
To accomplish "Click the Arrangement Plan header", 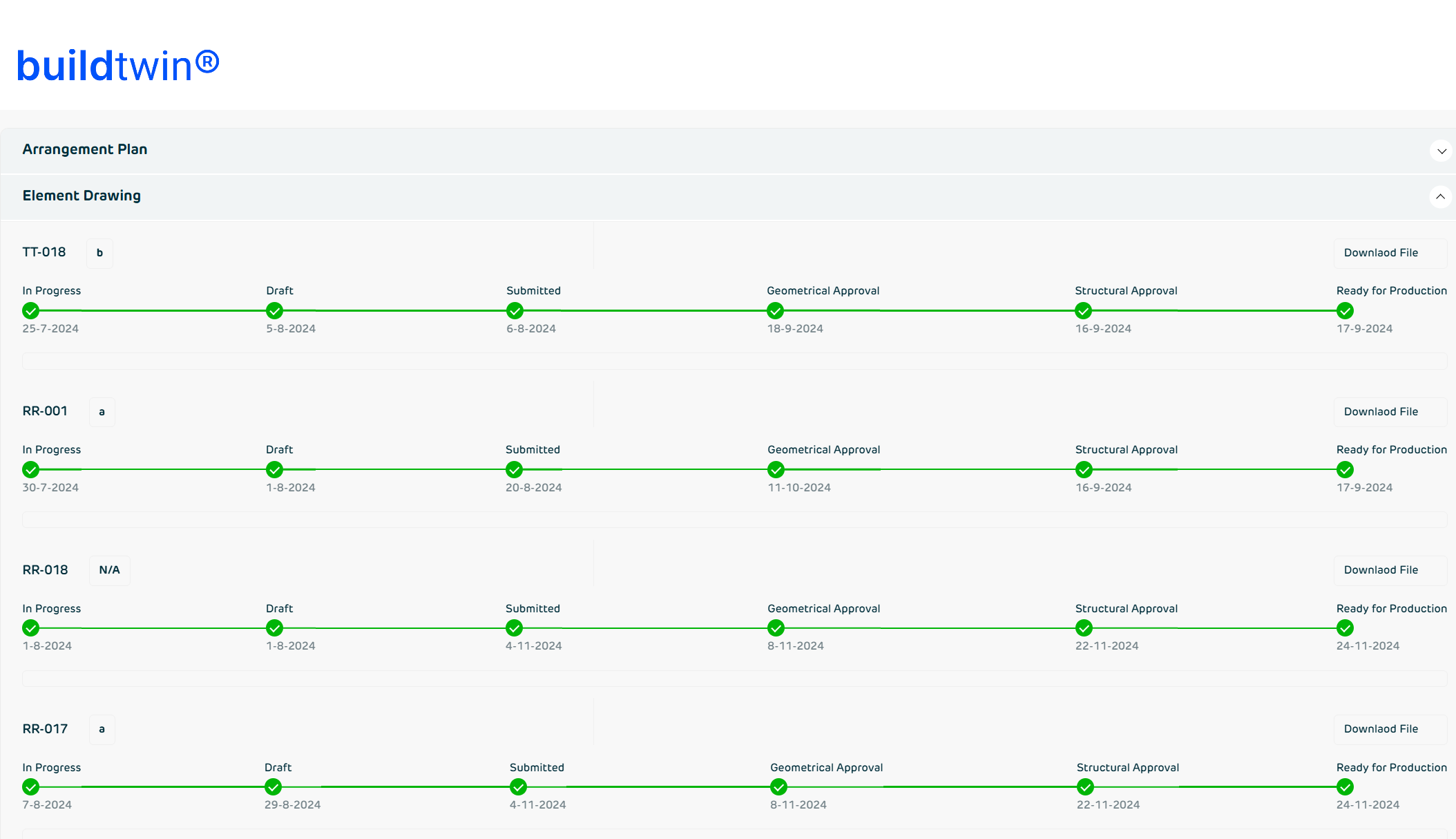I will click(84, 149).
